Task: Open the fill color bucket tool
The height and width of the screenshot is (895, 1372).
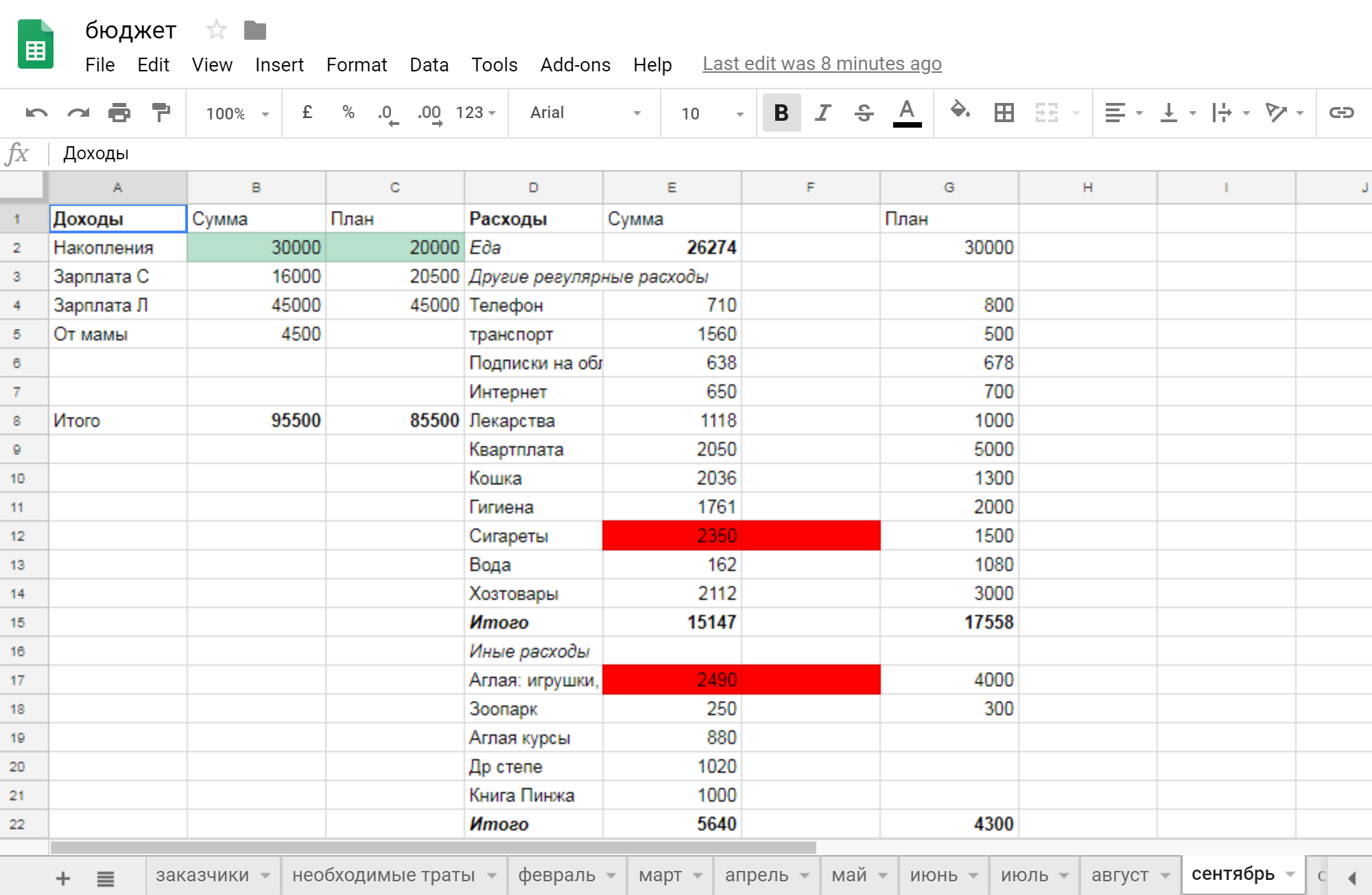Action: [960, 111]
